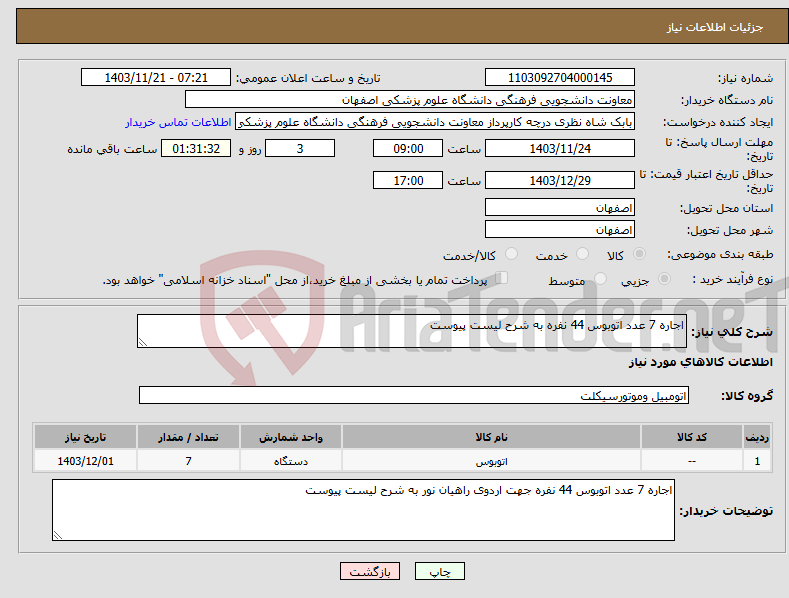Viewport: 789px width, 598px height.
Task: Click the نام دستگاه خریدار field
Action: pos(410,100)
